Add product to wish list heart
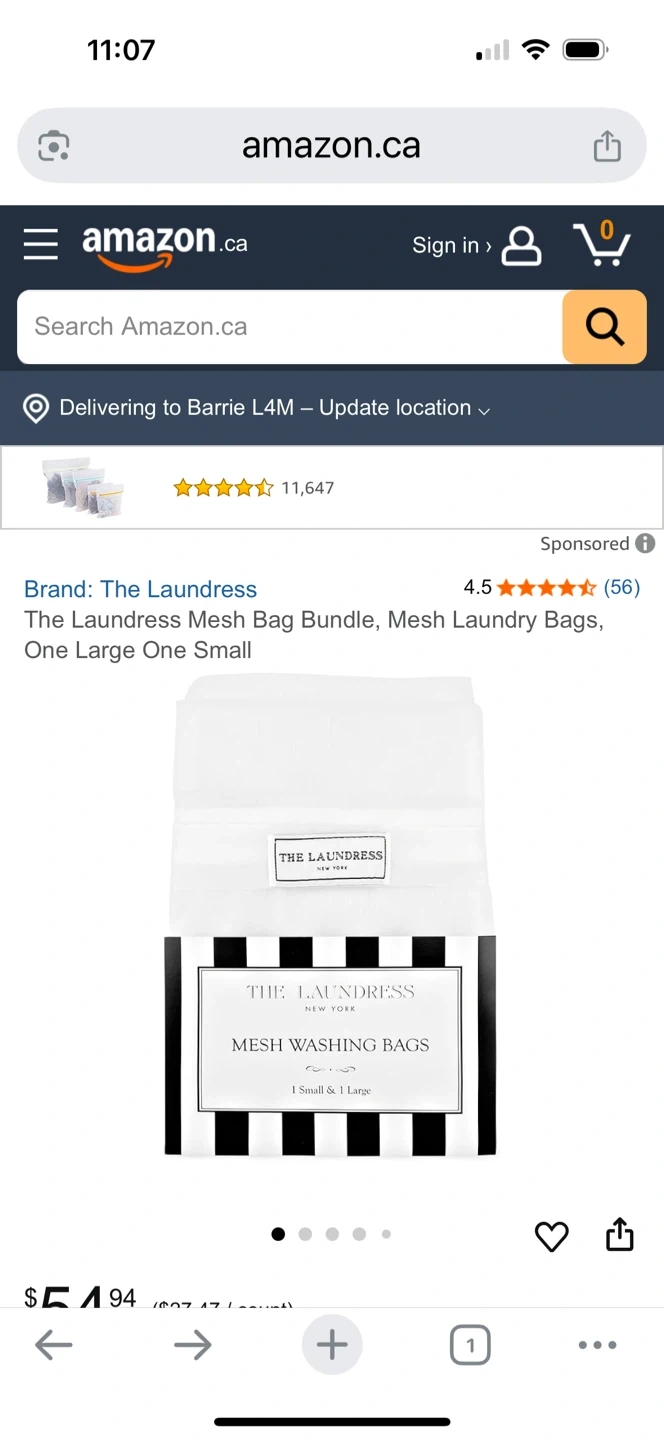This screenshot has width=664, height=1440. click(551, 1237)
